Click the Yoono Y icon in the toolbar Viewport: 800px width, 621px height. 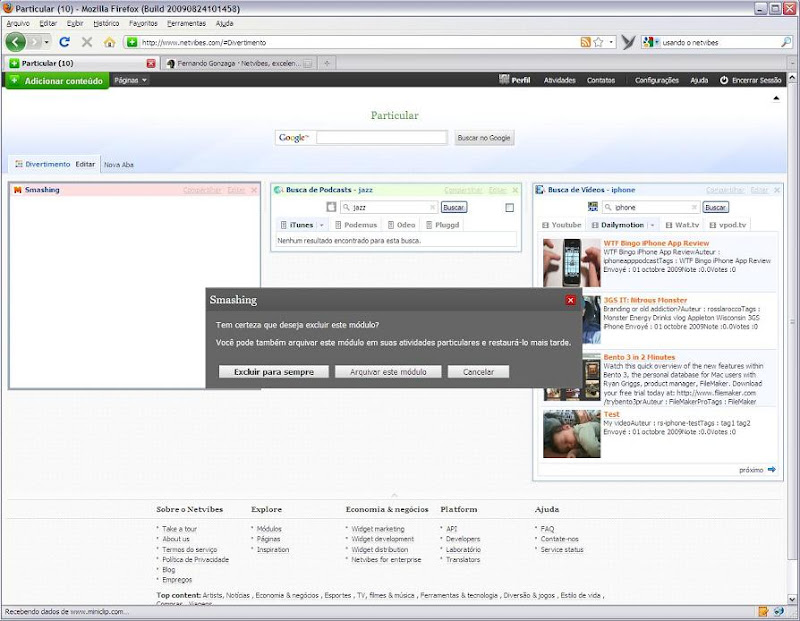[628, 42]
